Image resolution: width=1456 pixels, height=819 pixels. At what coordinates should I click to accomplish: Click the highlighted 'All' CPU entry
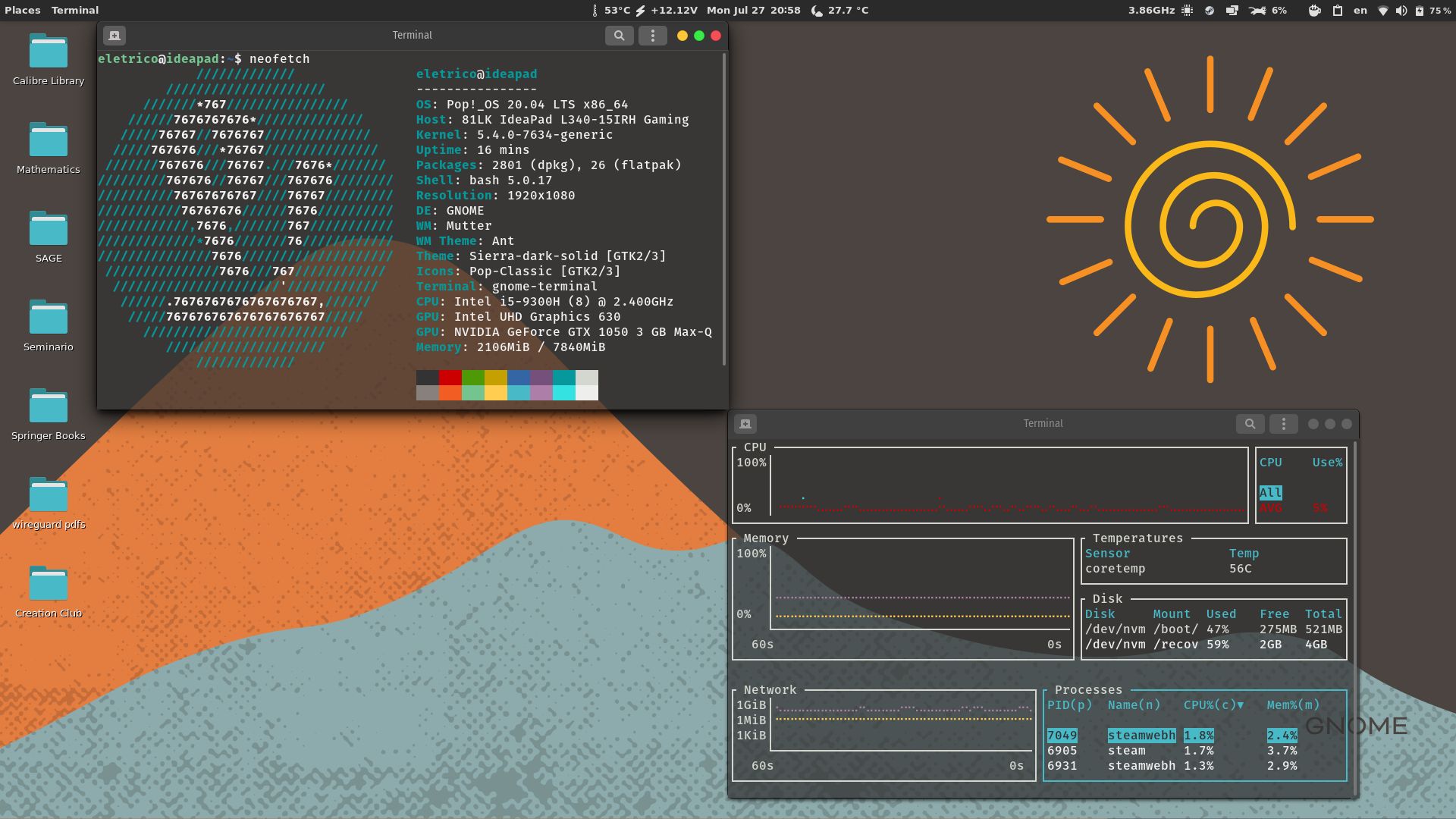click(1270, 493)
